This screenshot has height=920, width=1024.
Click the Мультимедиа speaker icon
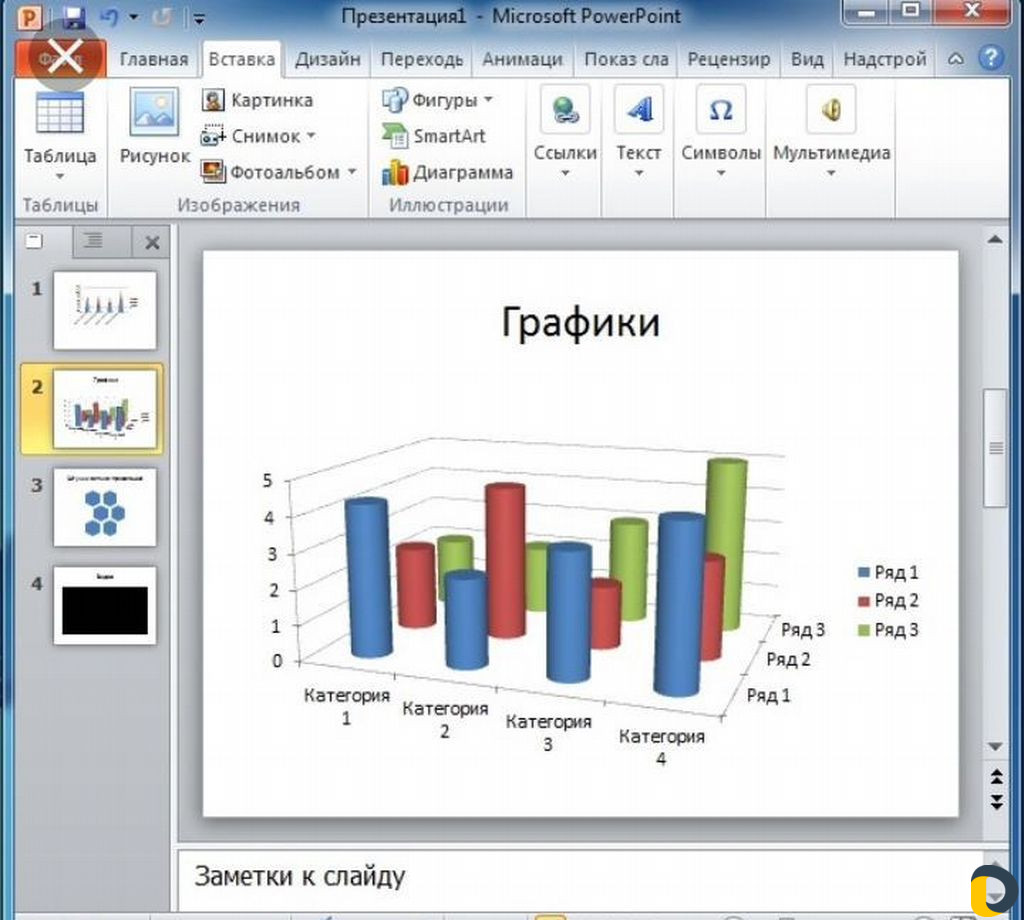(831, 110)
